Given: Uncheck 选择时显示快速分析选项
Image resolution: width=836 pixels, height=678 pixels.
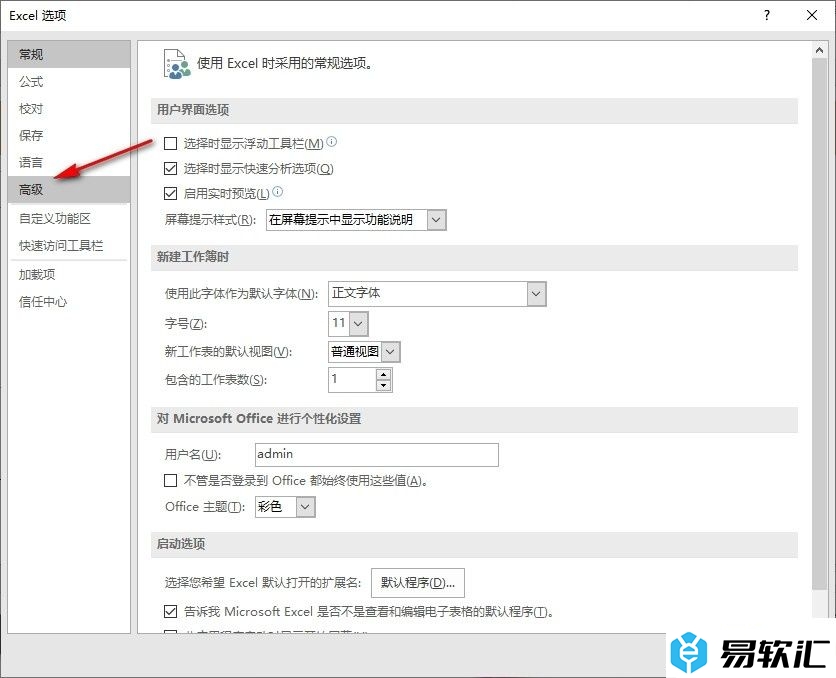Looking at the screenshot, I should (171, 168).
